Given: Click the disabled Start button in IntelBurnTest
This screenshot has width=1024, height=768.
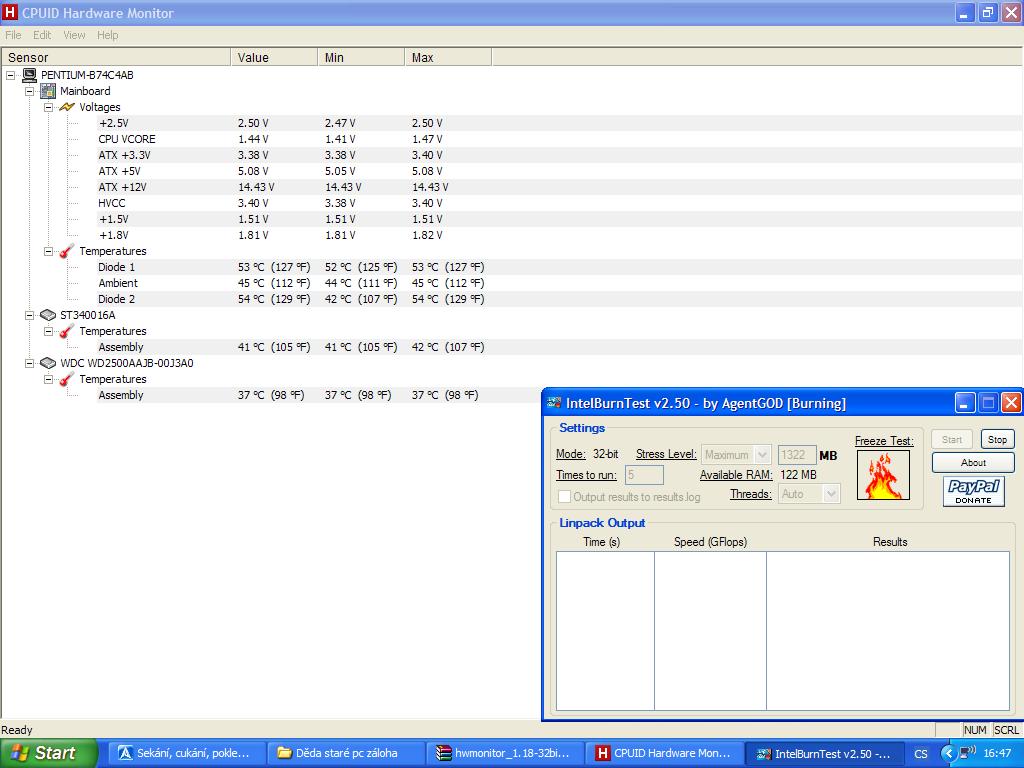Looking at the screenshot, I should pos(952,440).
